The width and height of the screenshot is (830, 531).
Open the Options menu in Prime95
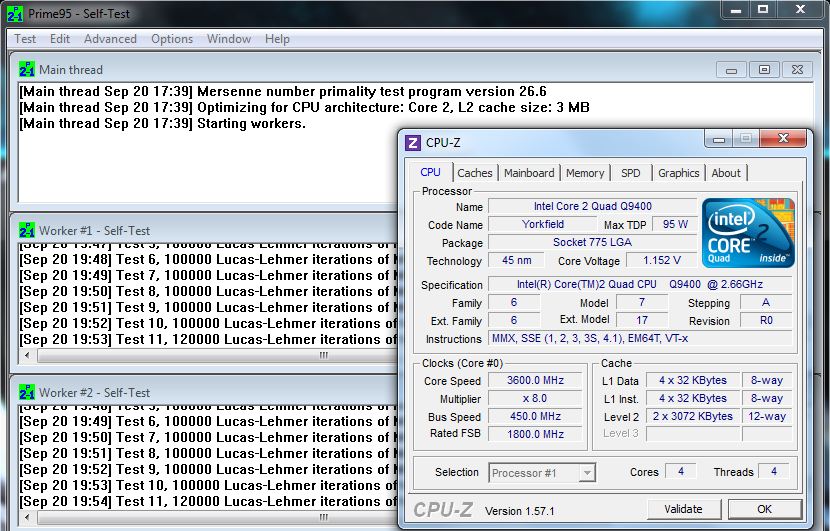point(172,39)
